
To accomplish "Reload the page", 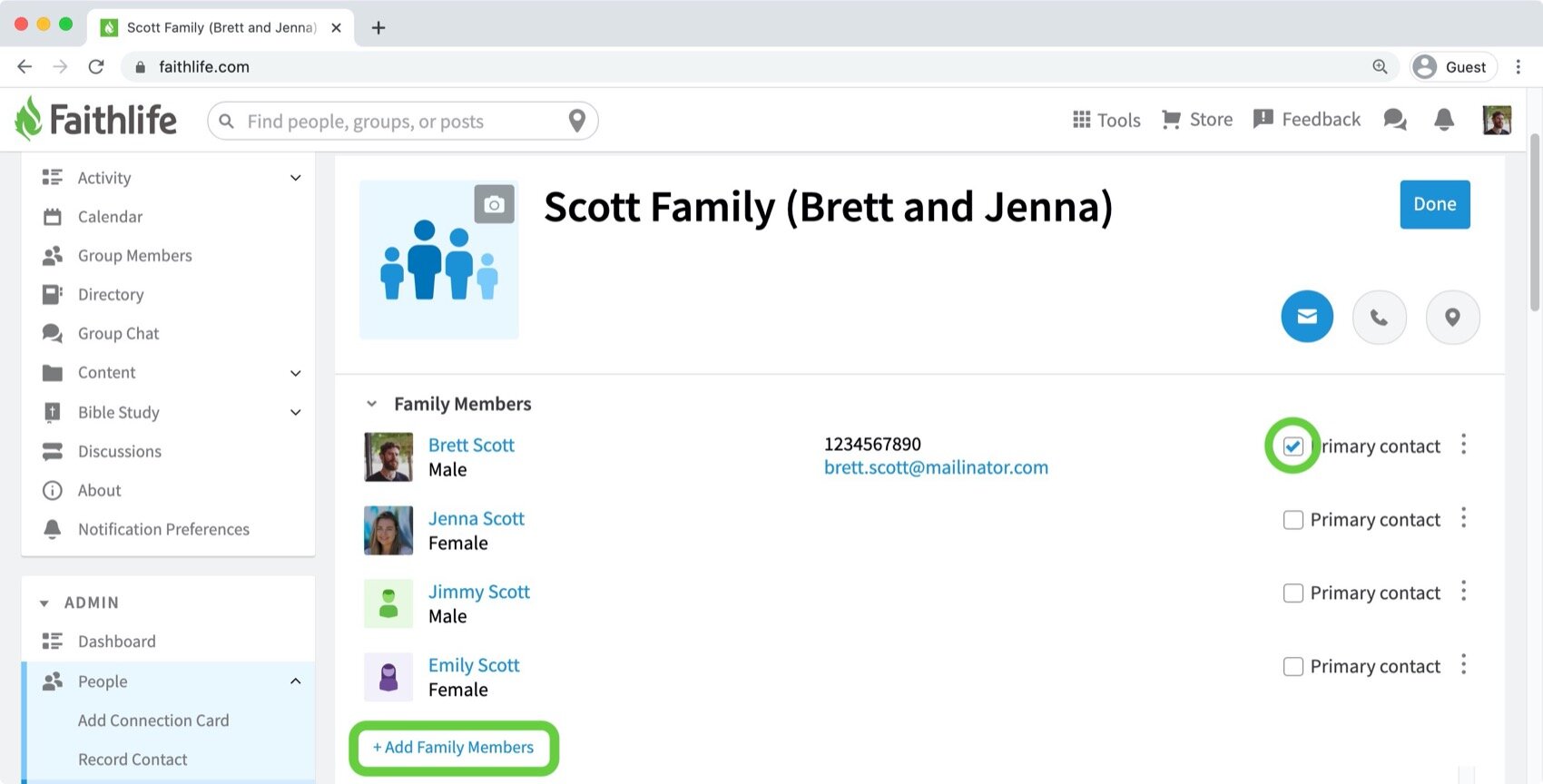I will click(x=96, y=66).
